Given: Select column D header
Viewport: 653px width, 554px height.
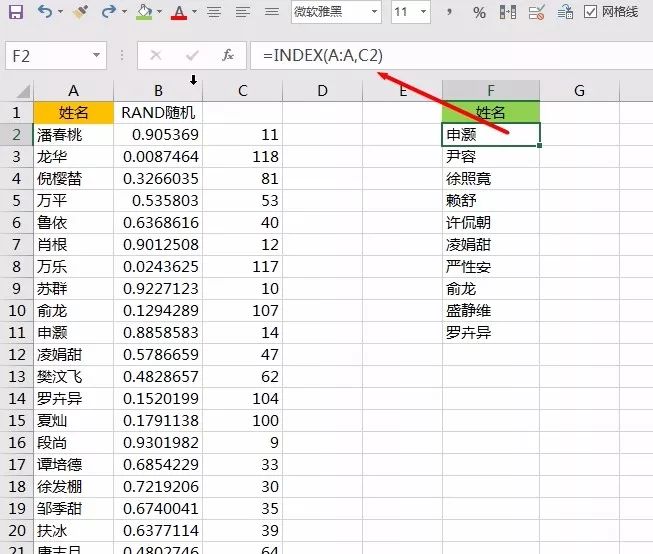Looking at the screenshot, I should 322,90.
